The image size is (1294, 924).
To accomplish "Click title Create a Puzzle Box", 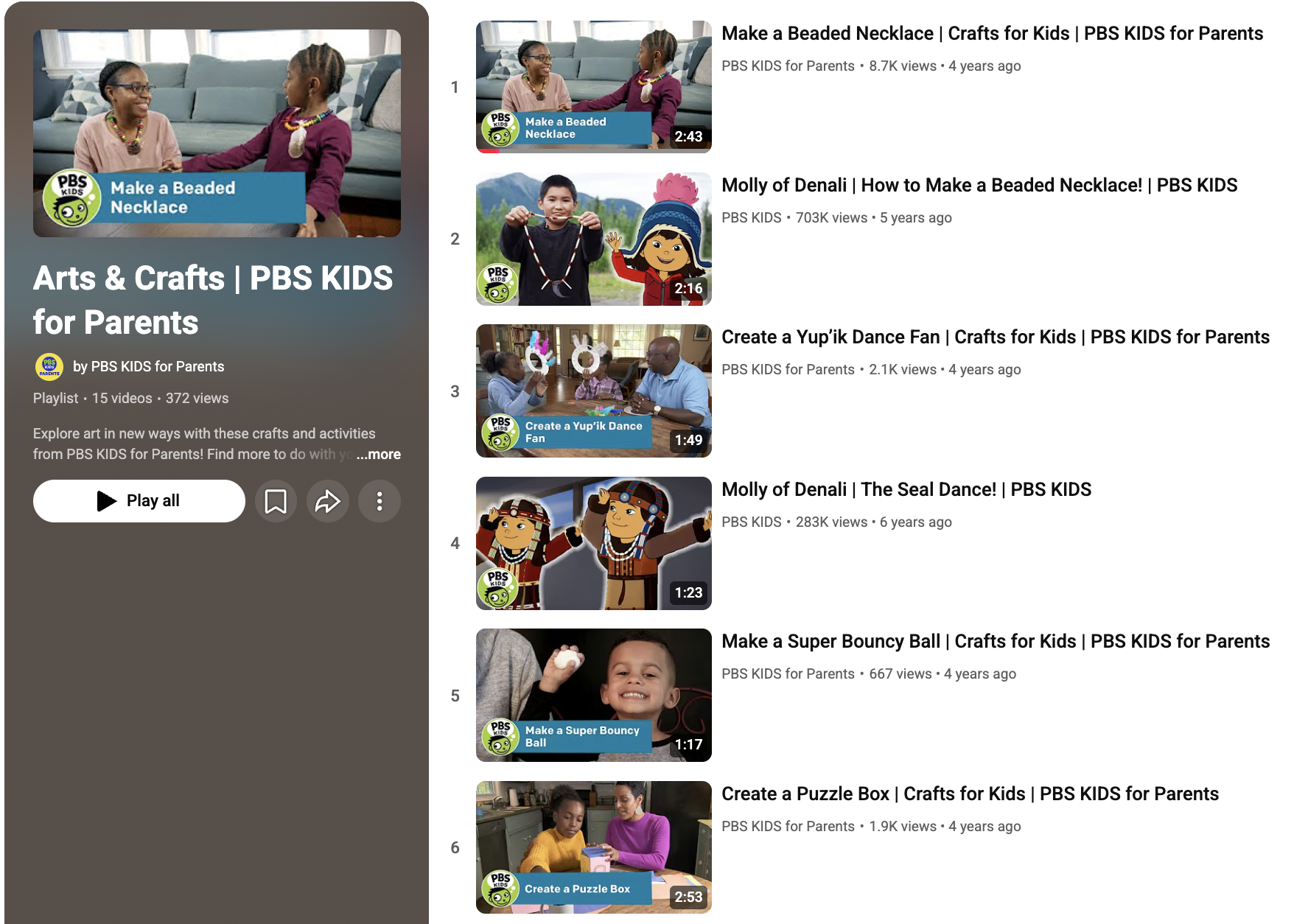I will (x=970, y=794).
